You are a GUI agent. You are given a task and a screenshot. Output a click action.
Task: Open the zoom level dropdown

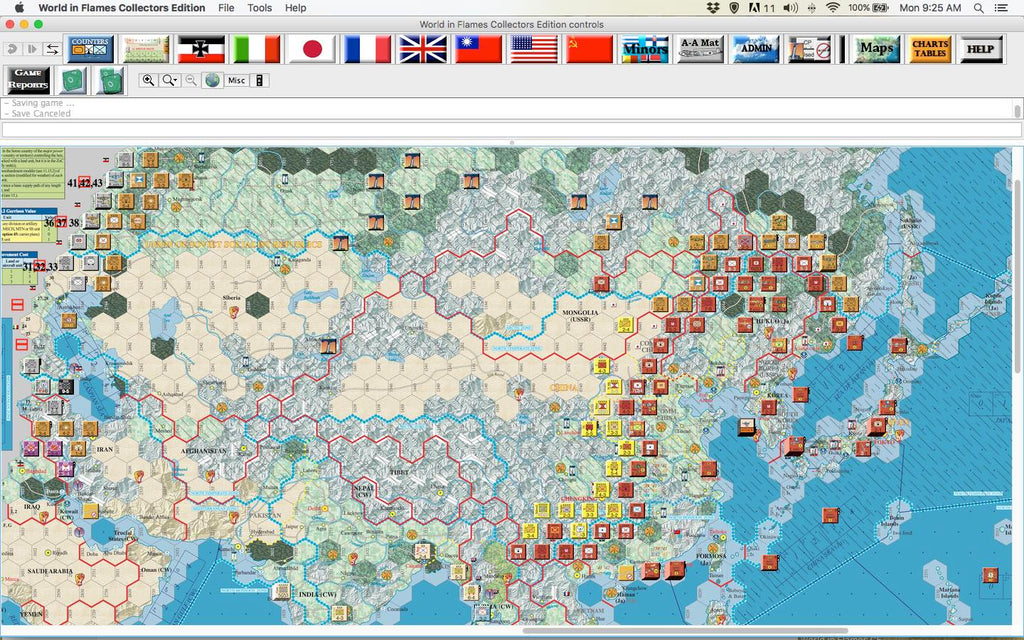point(170,80)
